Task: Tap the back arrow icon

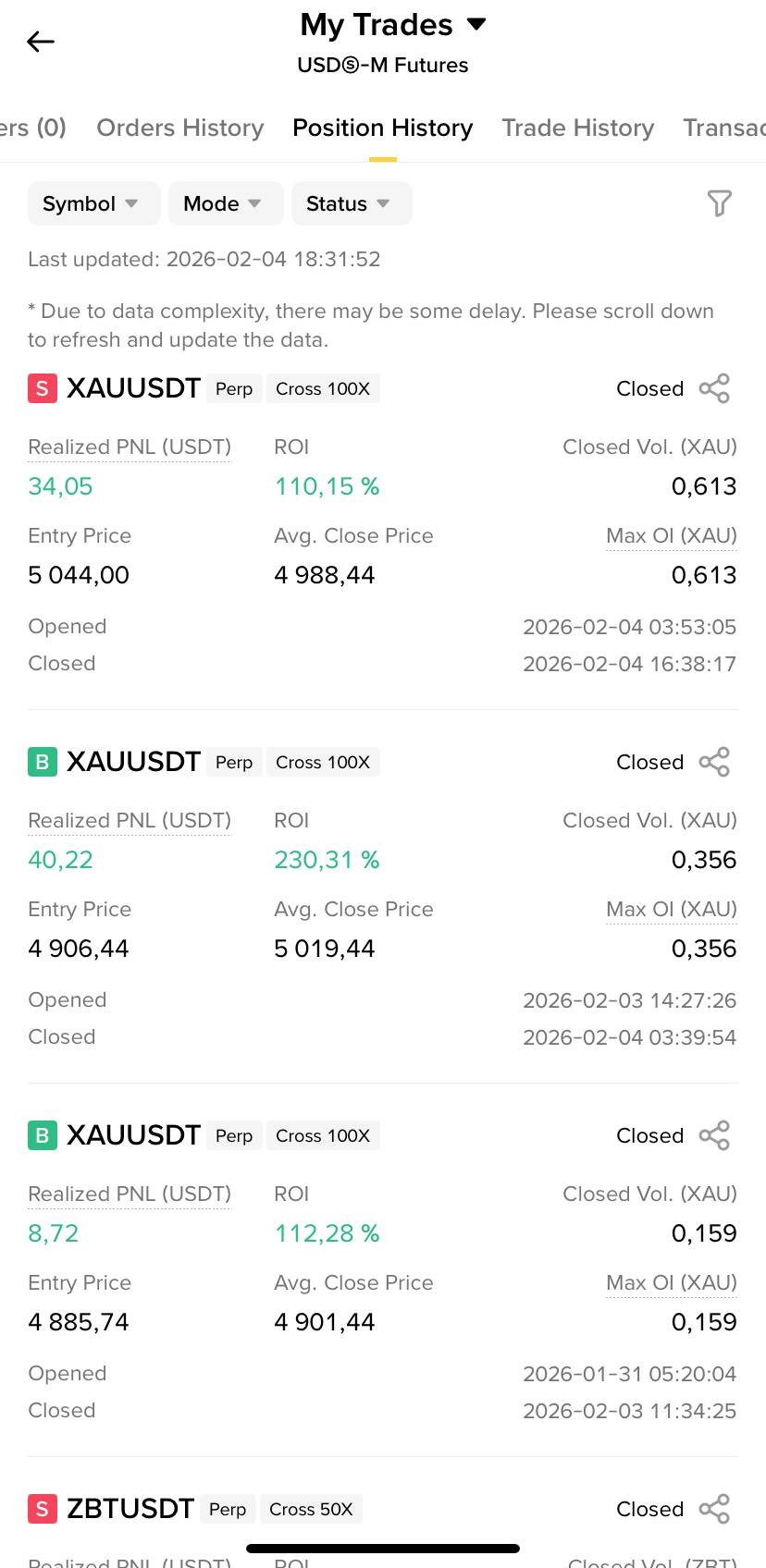Action: coord(41,42)
